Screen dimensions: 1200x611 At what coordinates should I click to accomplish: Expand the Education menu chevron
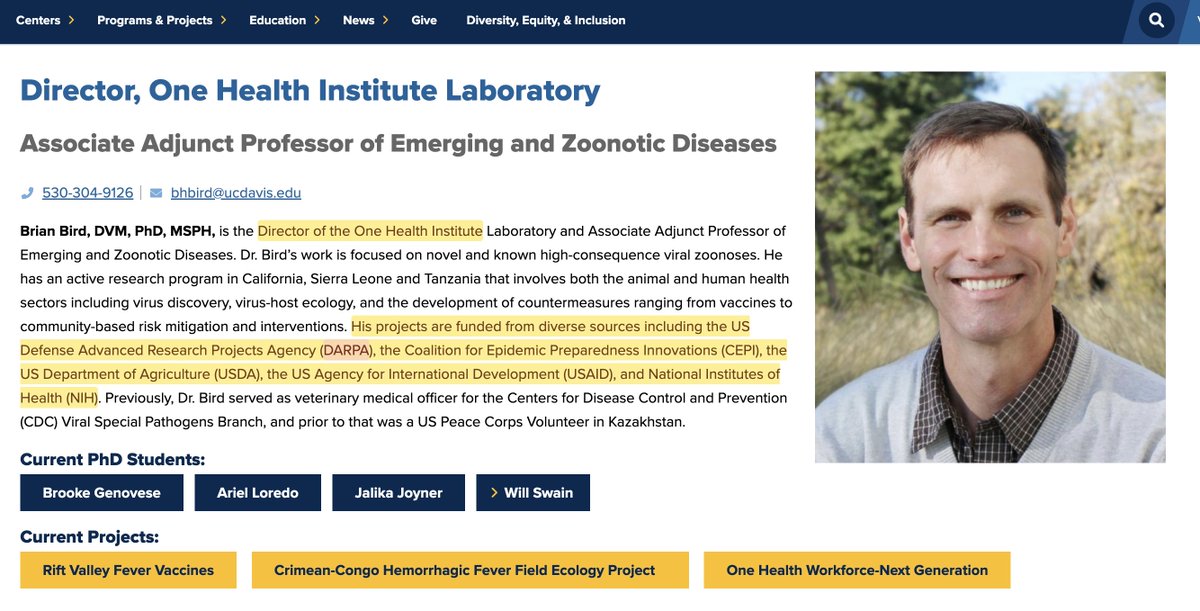[x=317, y=20]
